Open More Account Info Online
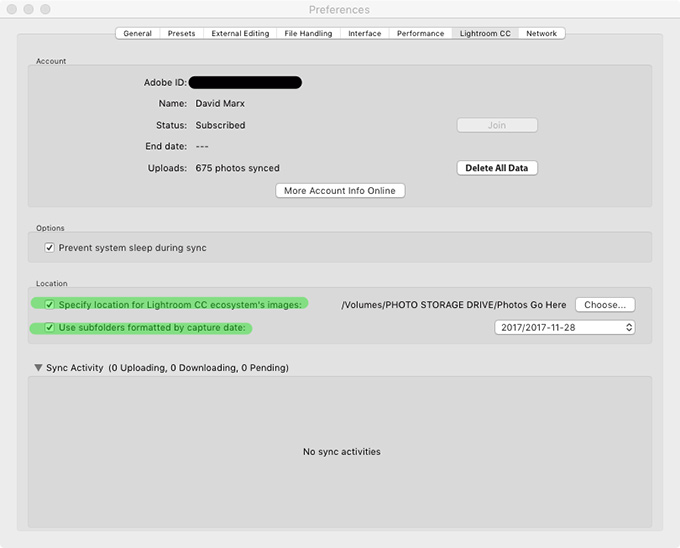680x548 pixels. (340, 191)
